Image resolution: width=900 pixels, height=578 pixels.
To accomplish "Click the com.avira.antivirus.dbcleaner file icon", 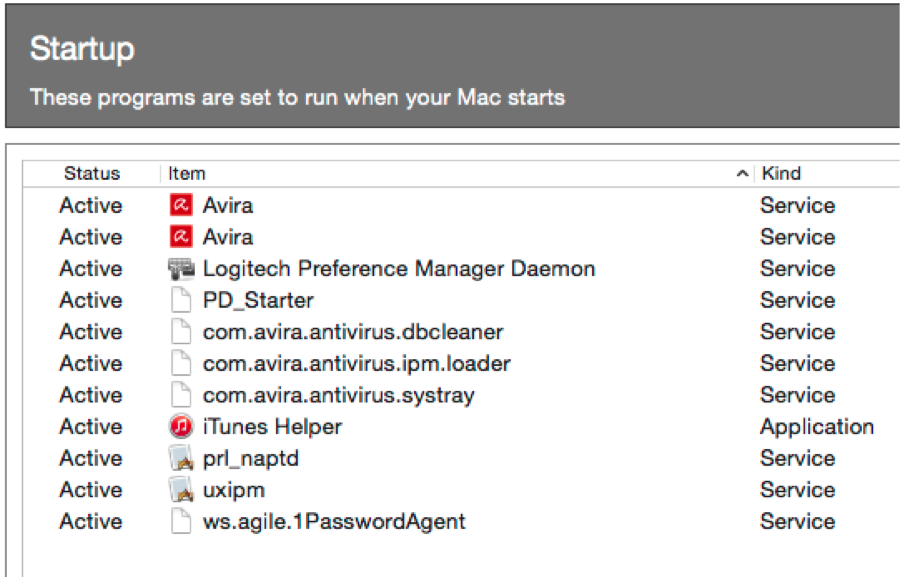I will pyautogui.click(x=181, y=332).
